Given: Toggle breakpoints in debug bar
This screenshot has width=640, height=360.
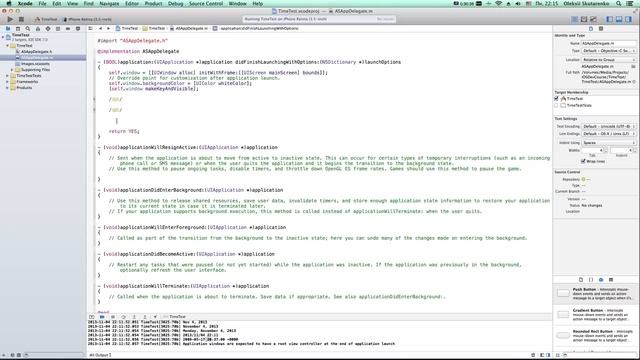Looking at the screenshot, I should [x=102, y=317].
